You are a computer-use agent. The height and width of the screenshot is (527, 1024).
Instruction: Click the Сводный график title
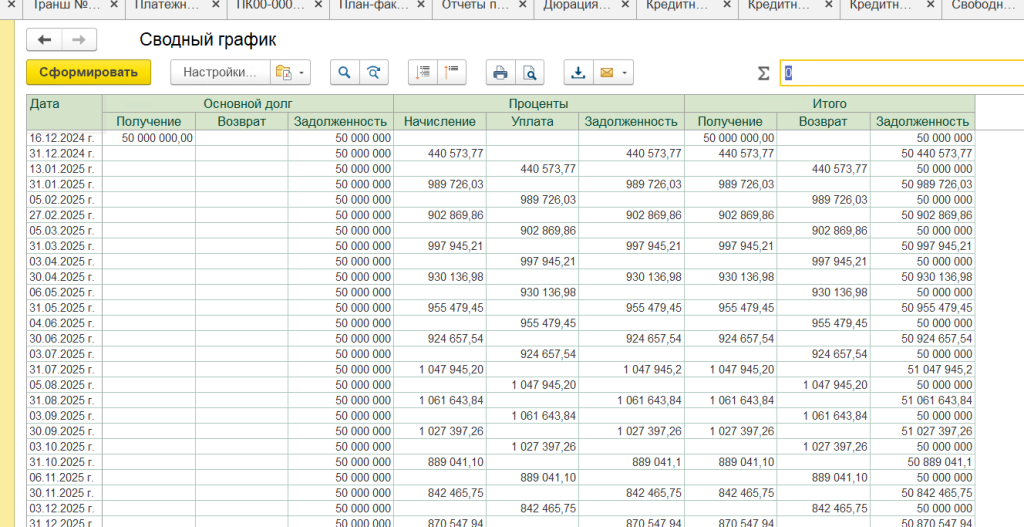[x=208, y=40]
